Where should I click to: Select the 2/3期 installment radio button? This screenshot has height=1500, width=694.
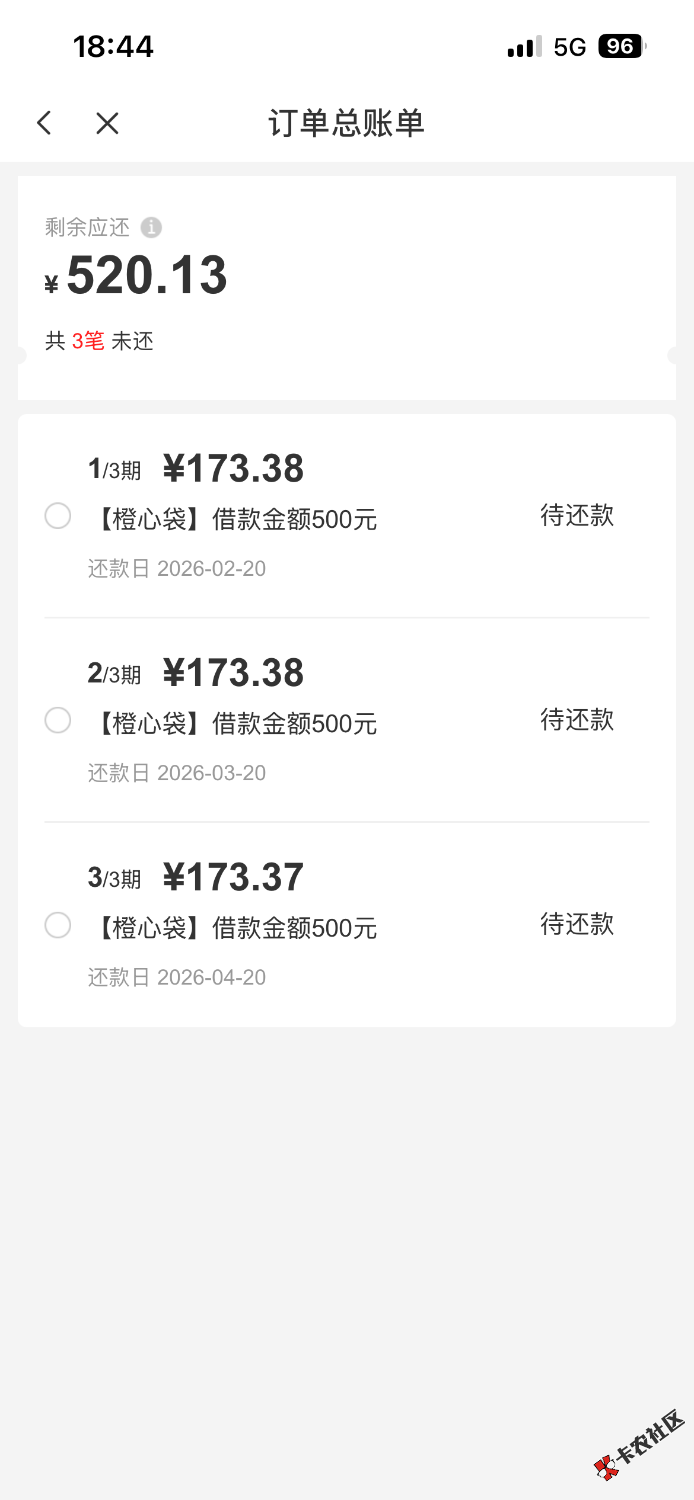[x=58, y=720]
